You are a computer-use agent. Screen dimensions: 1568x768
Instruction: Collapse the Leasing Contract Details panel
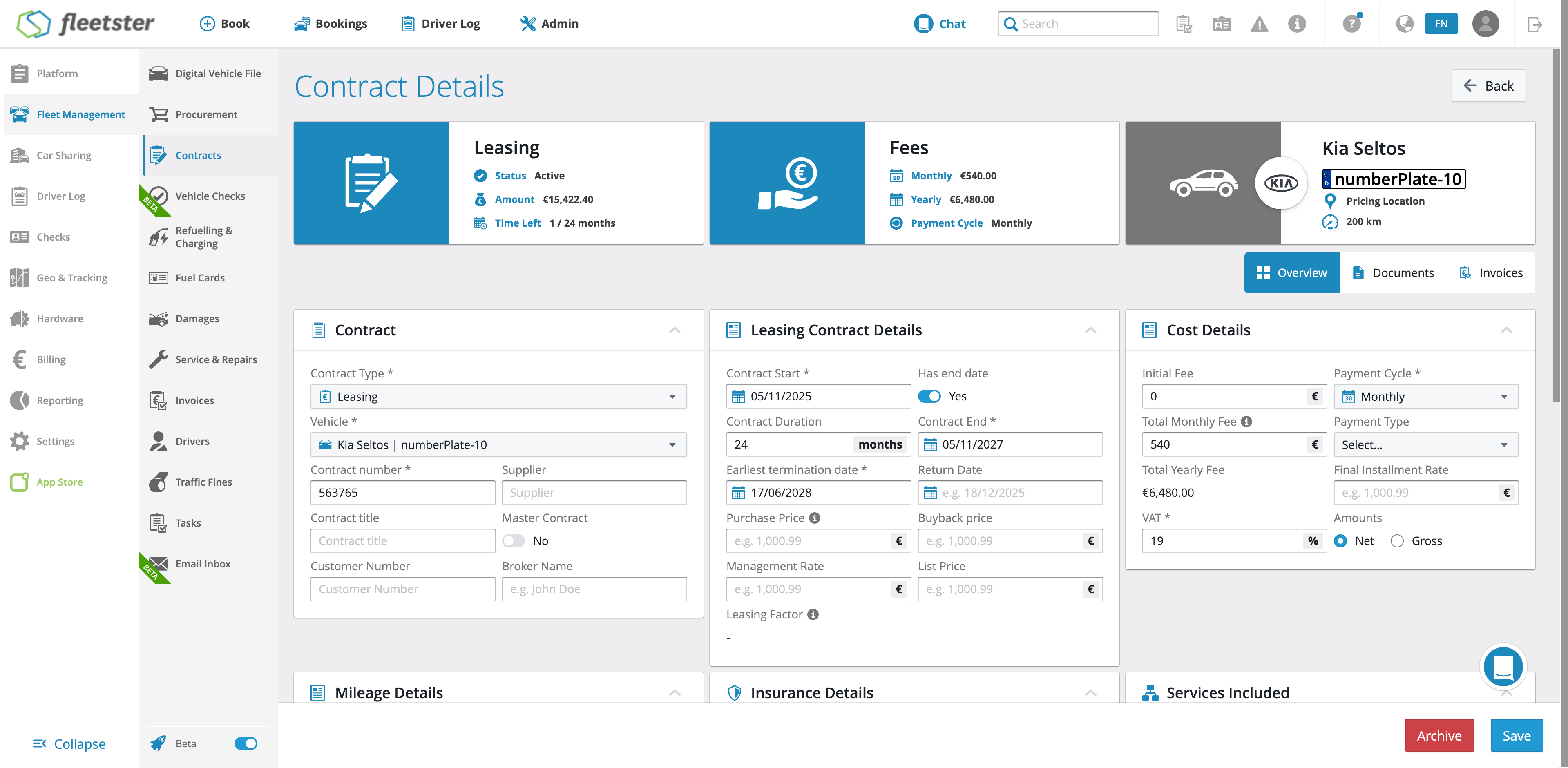[1090, 330]
